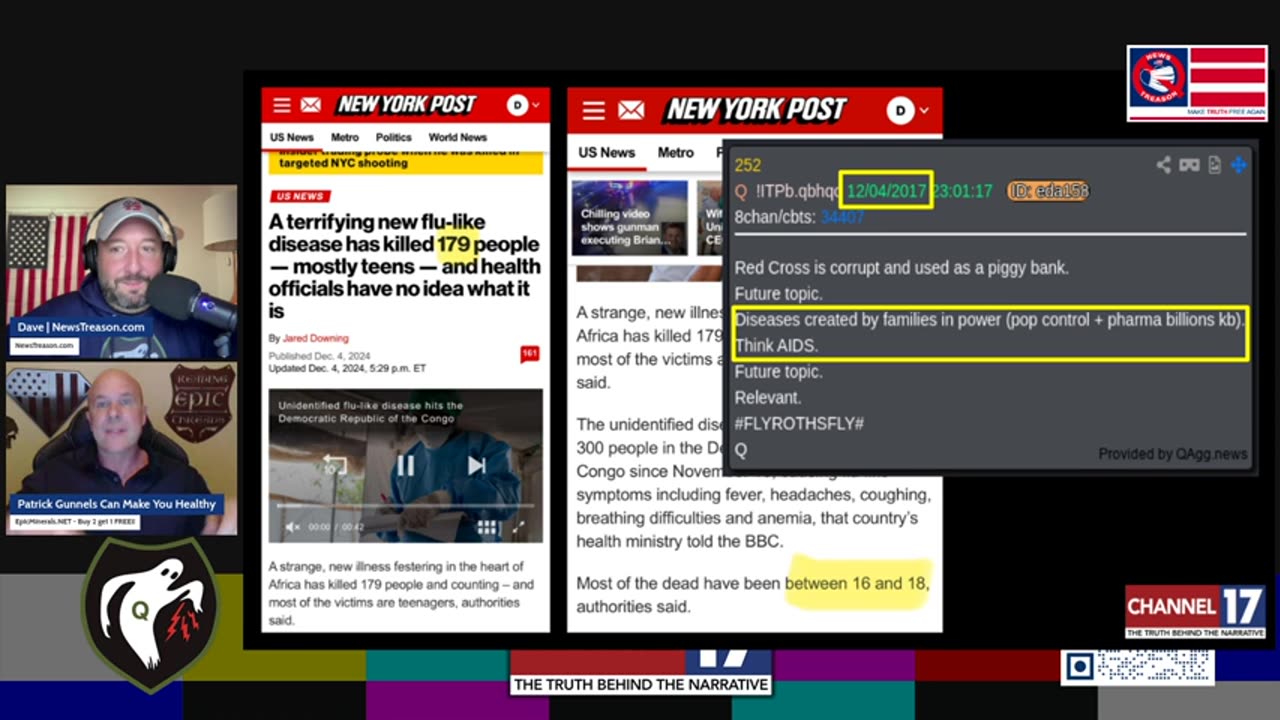Screen dimensions: 1280x720
Task: Open the red 161 comments bubble
Action: (530, 353)
